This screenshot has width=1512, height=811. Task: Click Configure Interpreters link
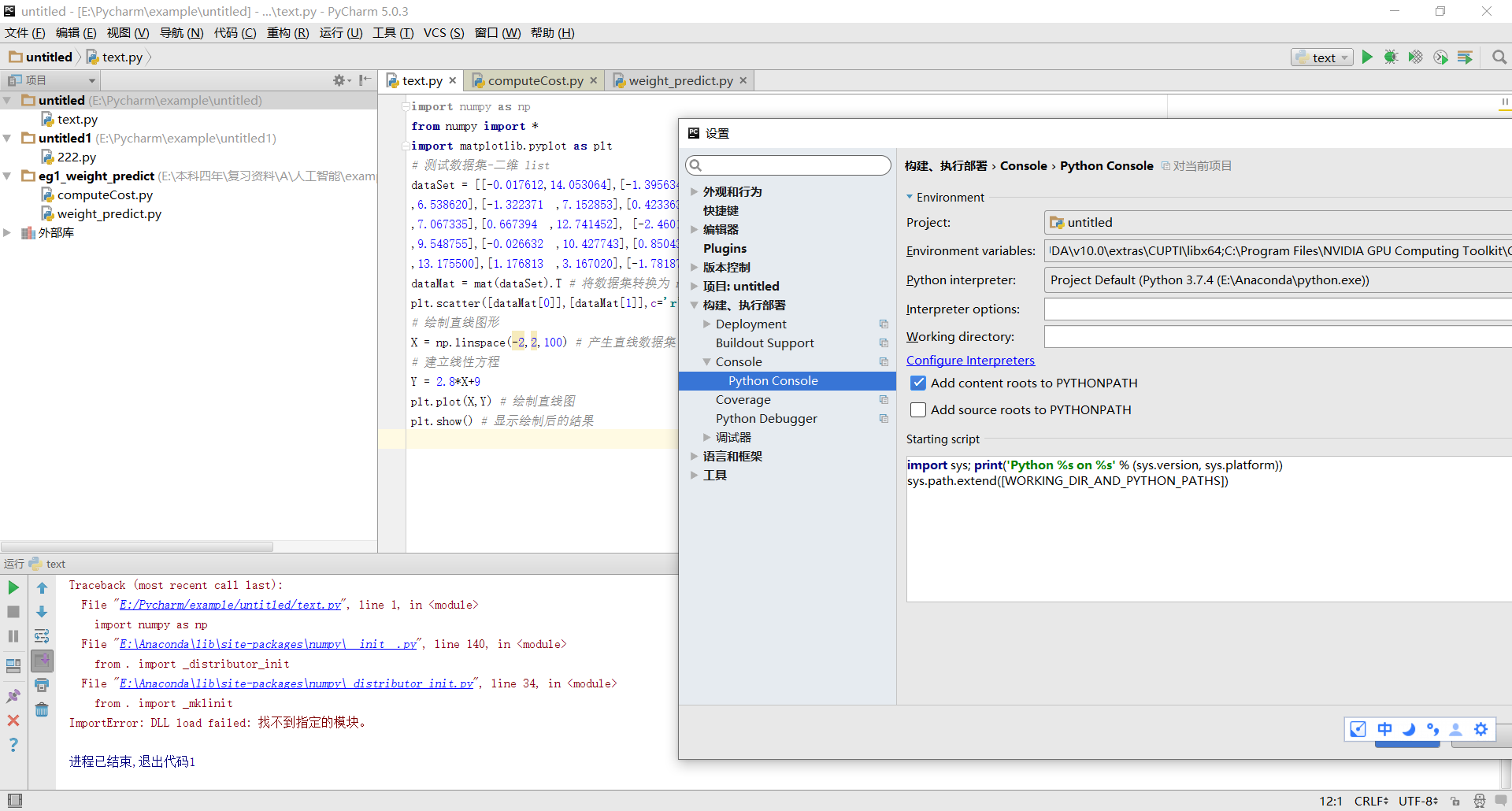point(970,361)
